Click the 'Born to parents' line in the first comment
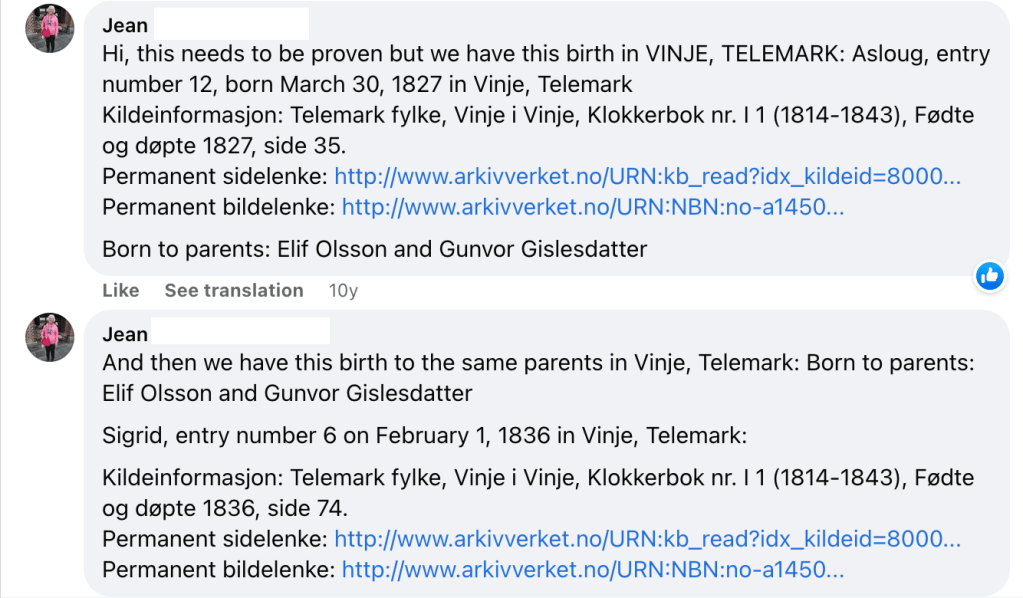1023x598 pixels. pyautogui.click(x=374, y=249)
